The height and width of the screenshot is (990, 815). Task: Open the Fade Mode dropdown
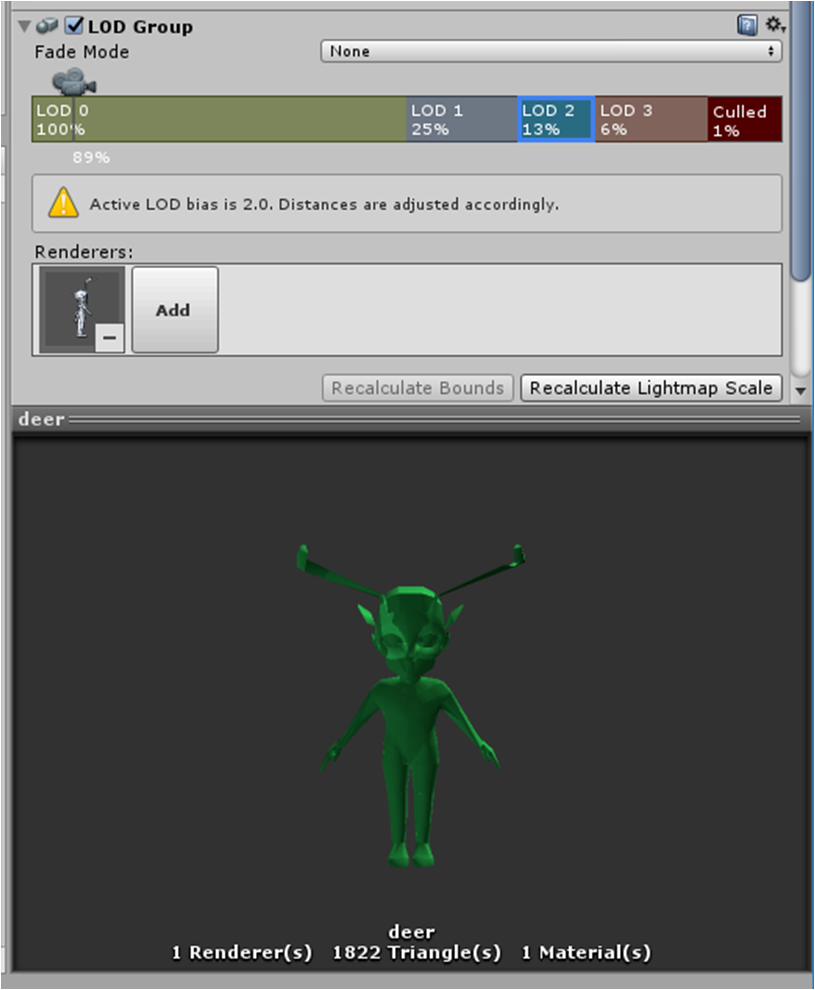point(551,51)
